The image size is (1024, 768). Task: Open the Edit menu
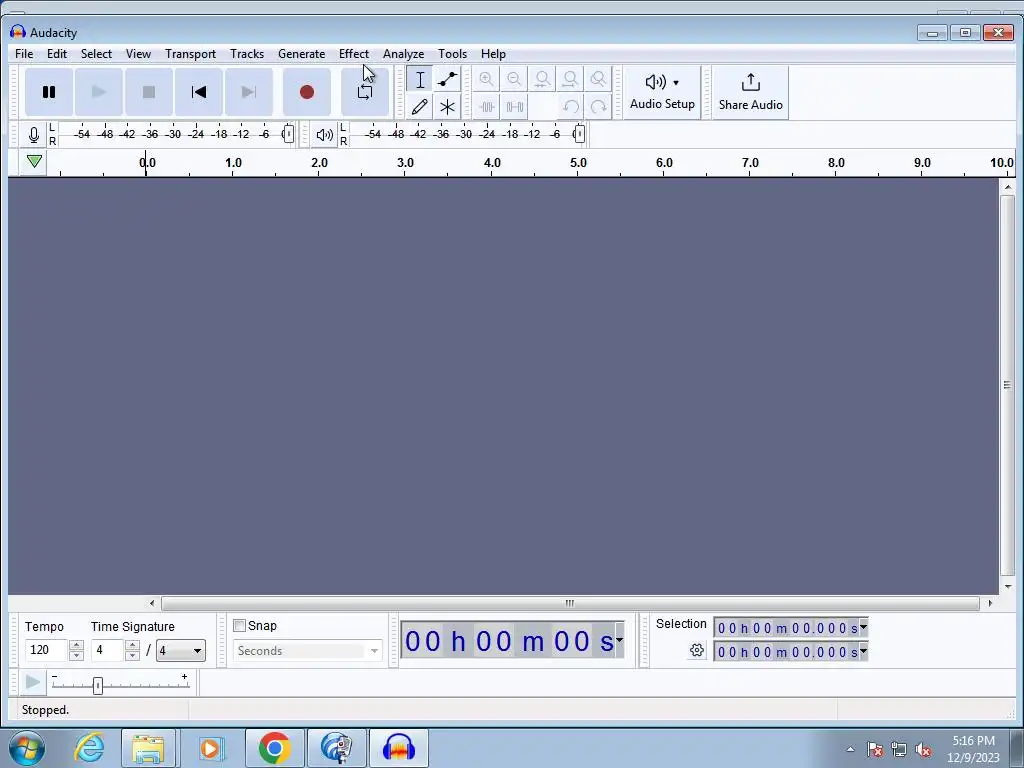point(57,54)
